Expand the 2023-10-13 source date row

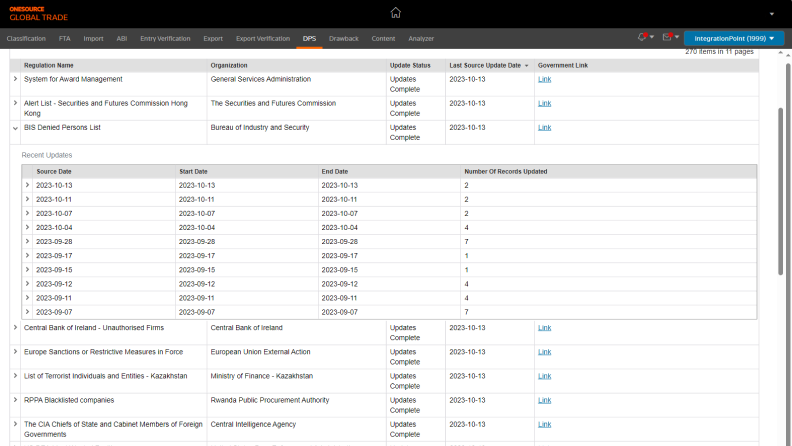click(27, 185)
